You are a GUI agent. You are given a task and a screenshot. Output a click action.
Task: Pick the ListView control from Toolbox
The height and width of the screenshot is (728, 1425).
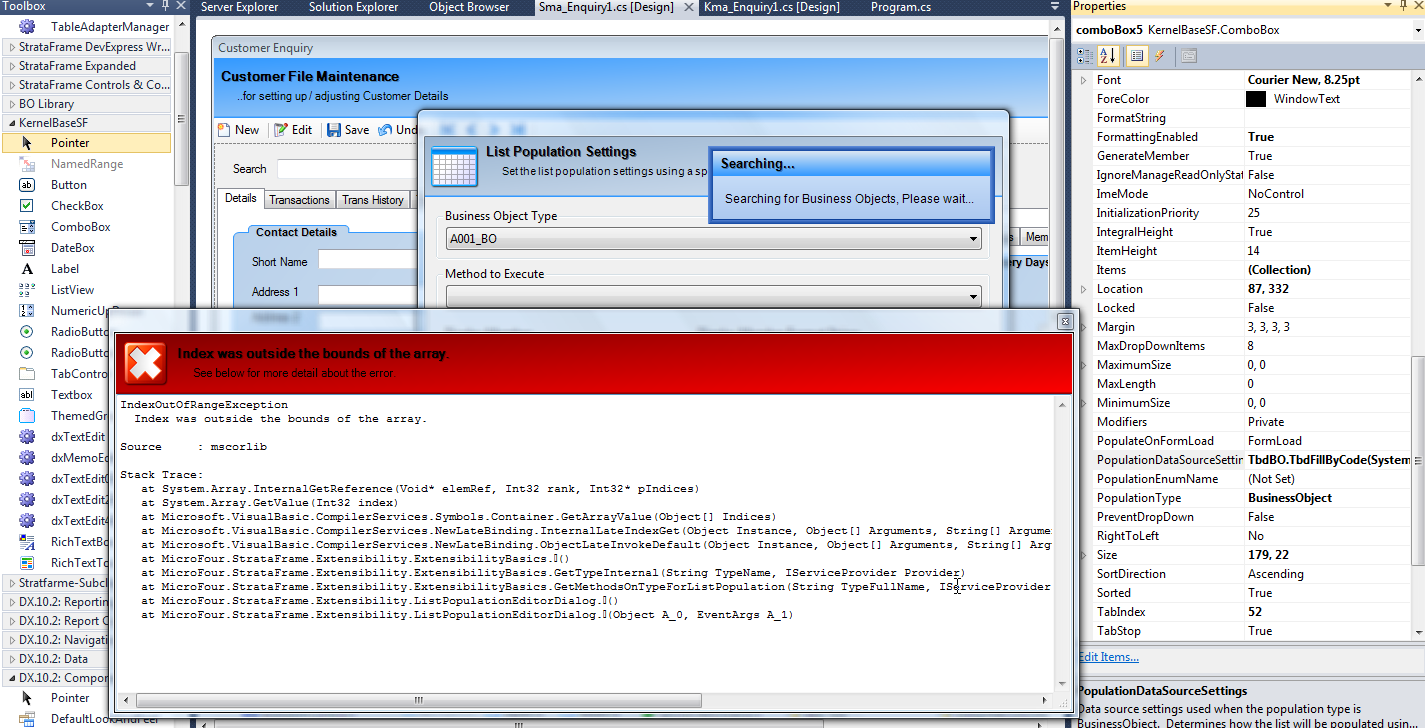click(72, 290)
